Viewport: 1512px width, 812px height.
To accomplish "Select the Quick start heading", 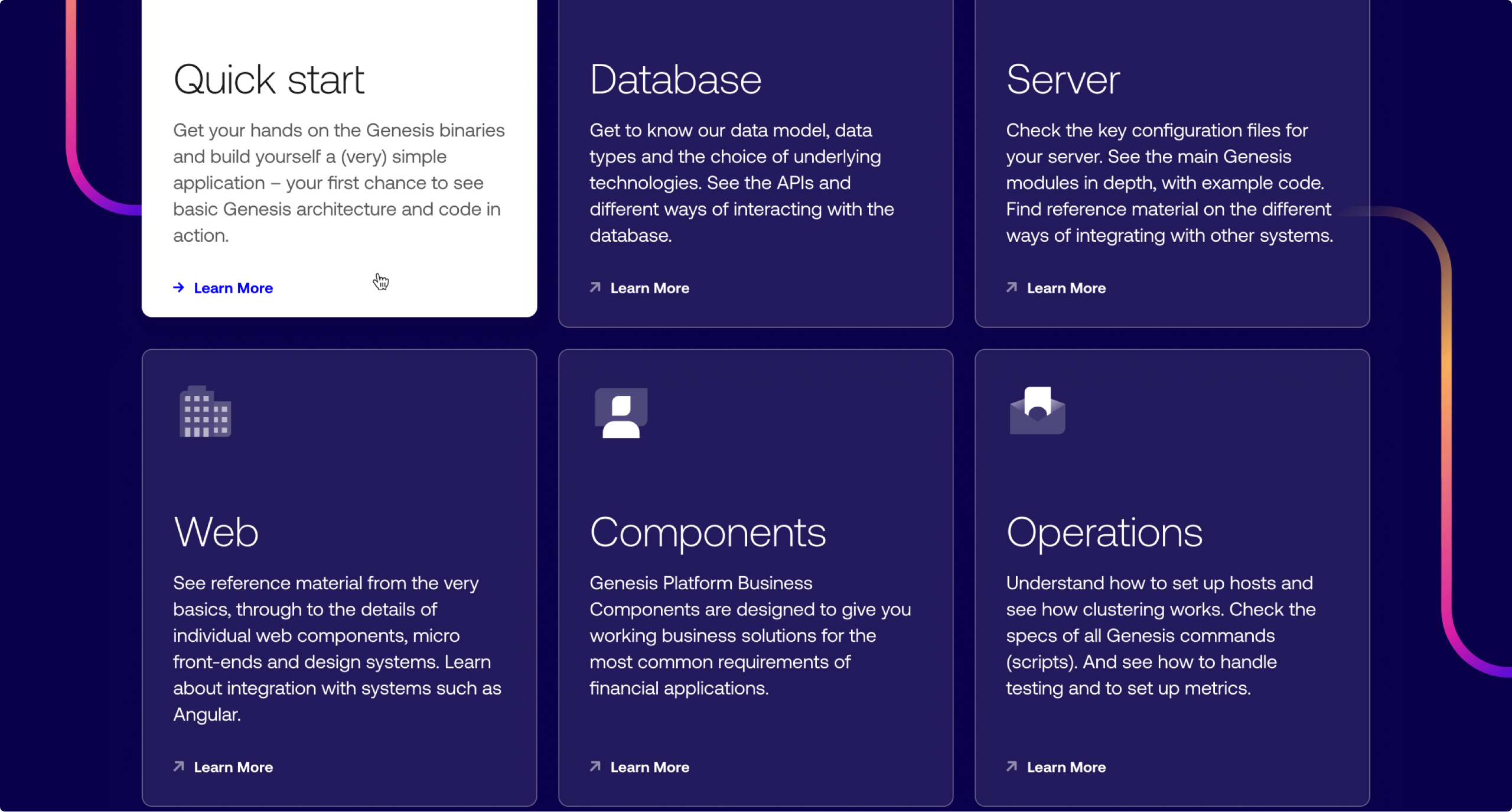I will 269,80.
